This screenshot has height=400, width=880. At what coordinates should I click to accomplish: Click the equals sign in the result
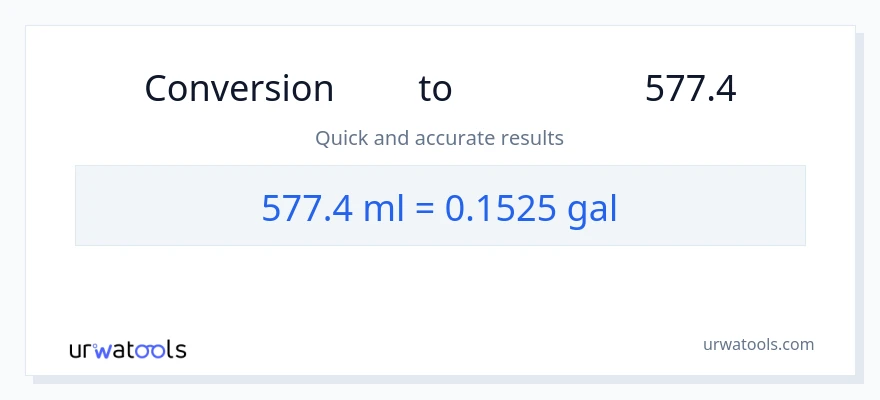point(422,208)
